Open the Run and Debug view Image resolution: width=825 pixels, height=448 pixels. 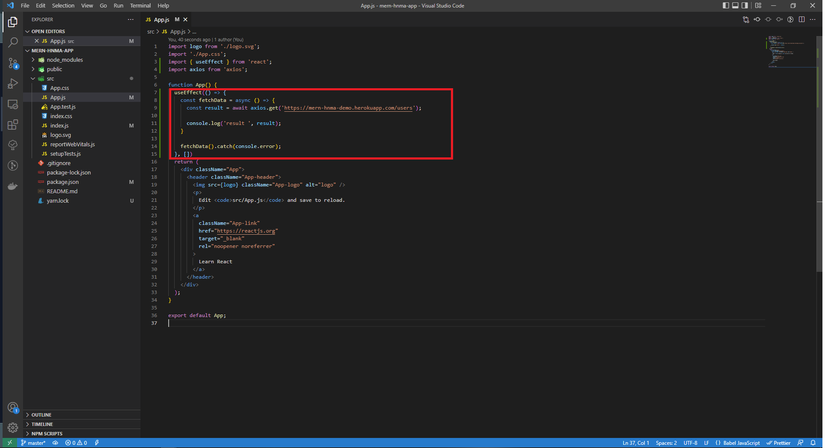[x=12, y=84]
